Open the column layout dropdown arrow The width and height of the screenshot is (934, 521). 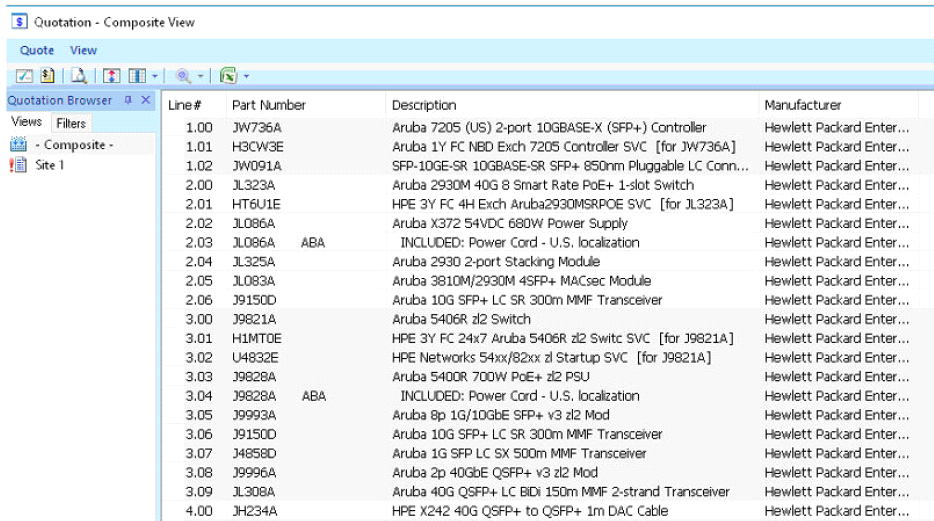[x=154, y=76]
